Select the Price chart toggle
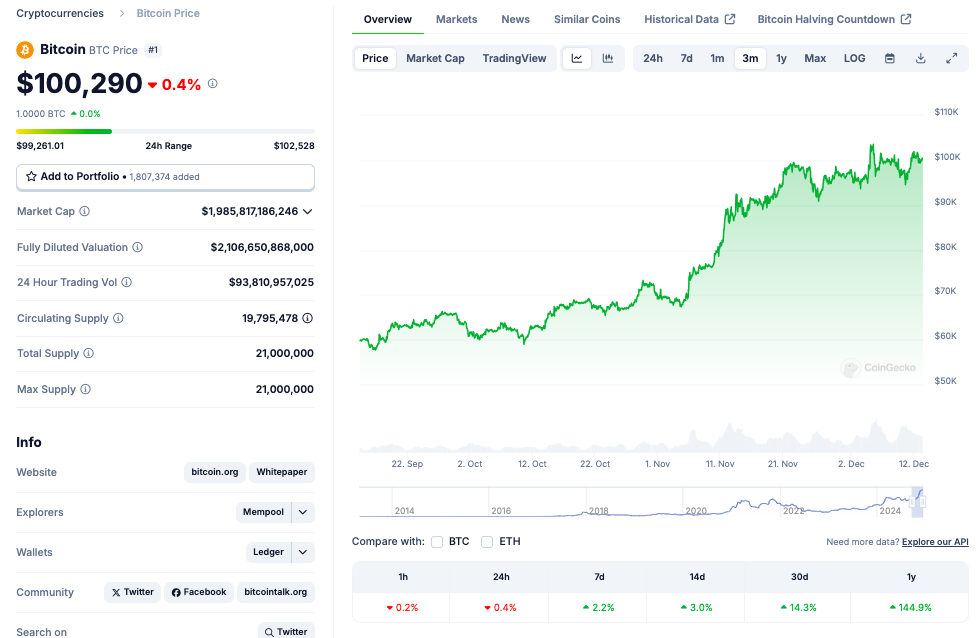978x638 pixels. coord(375,59)
